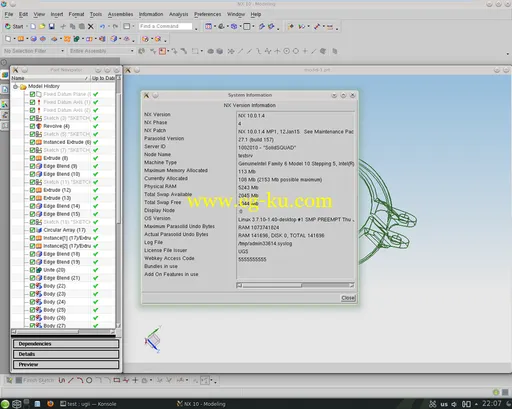
Task: Click the Model History folder icon
Action: 23,87
